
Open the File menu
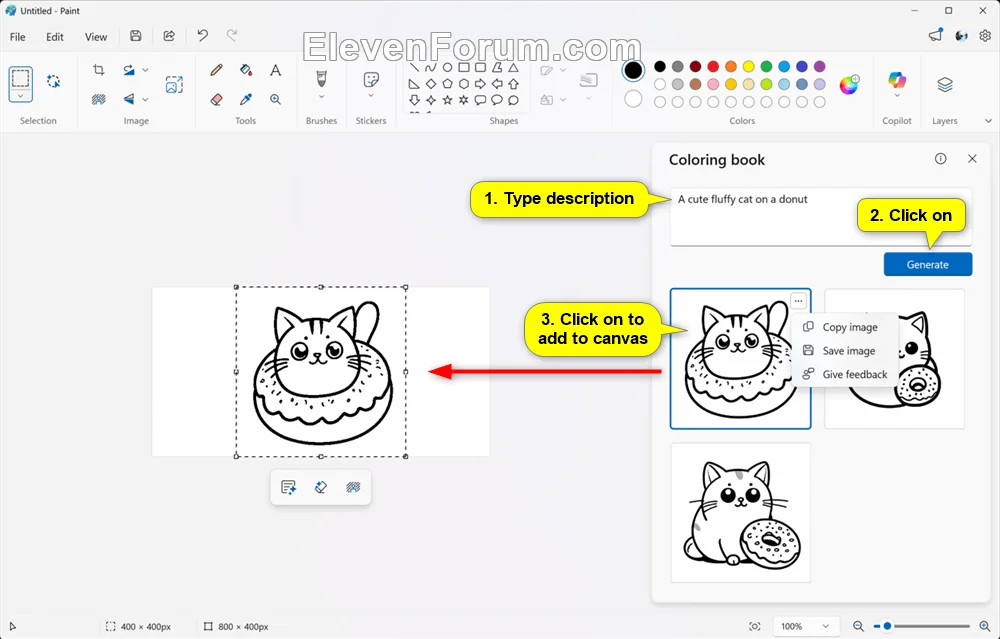click(18, 37)
